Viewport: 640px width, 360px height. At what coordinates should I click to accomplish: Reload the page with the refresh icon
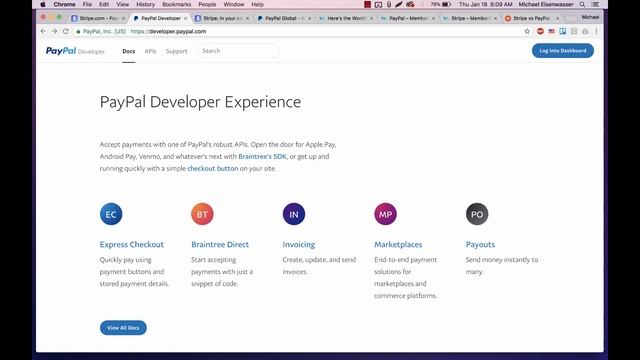click(x=66, y=31)
